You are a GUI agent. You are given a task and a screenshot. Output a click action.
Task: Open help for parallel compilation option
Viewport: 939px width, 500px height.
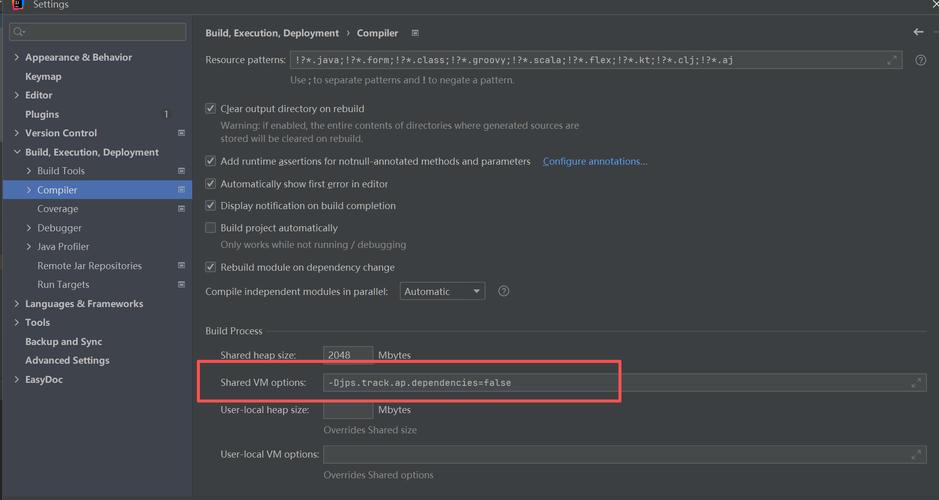(504, 291)
